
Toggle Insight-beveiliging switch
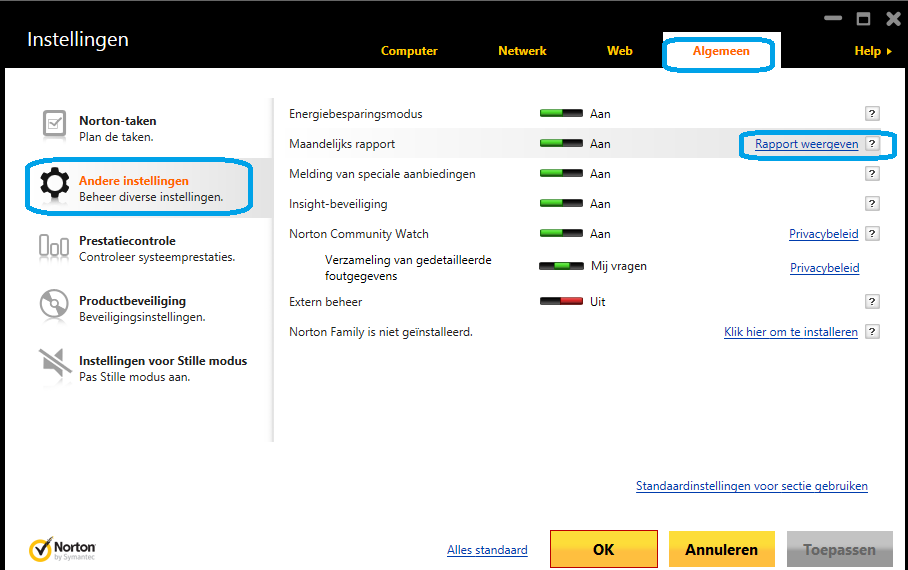click(x=561, y=204)
